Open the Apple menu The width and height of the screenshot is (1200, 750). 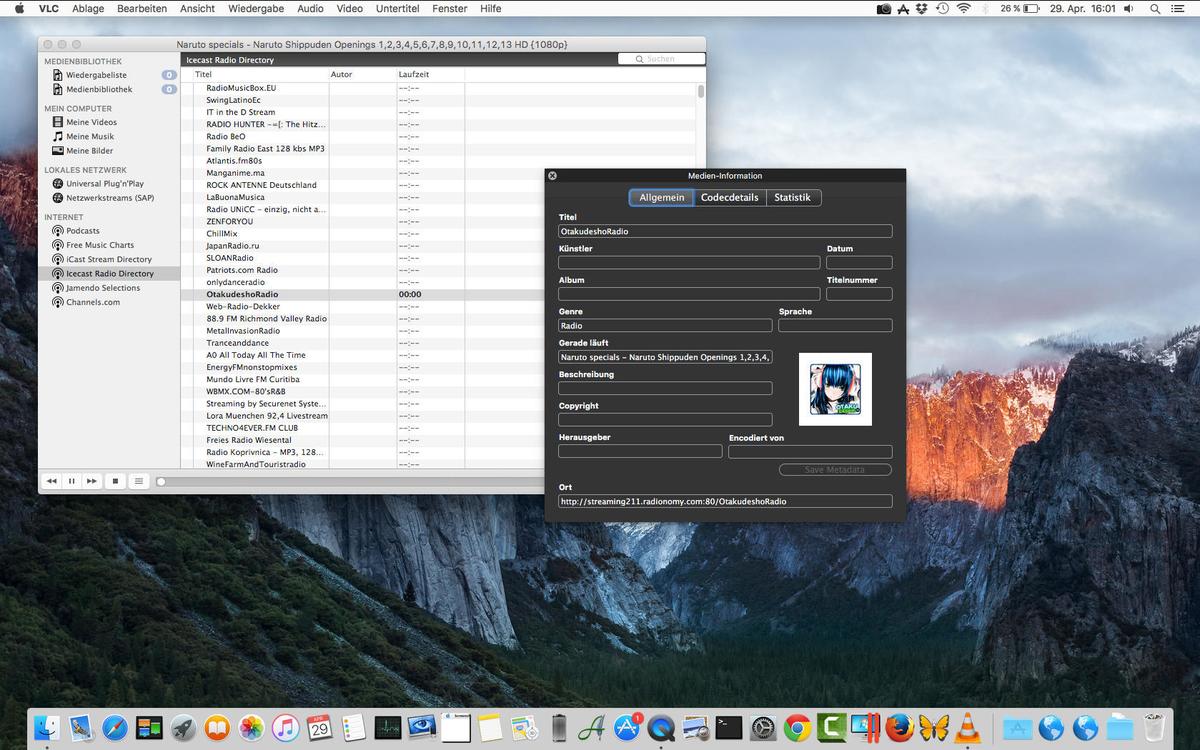(19, 8)
